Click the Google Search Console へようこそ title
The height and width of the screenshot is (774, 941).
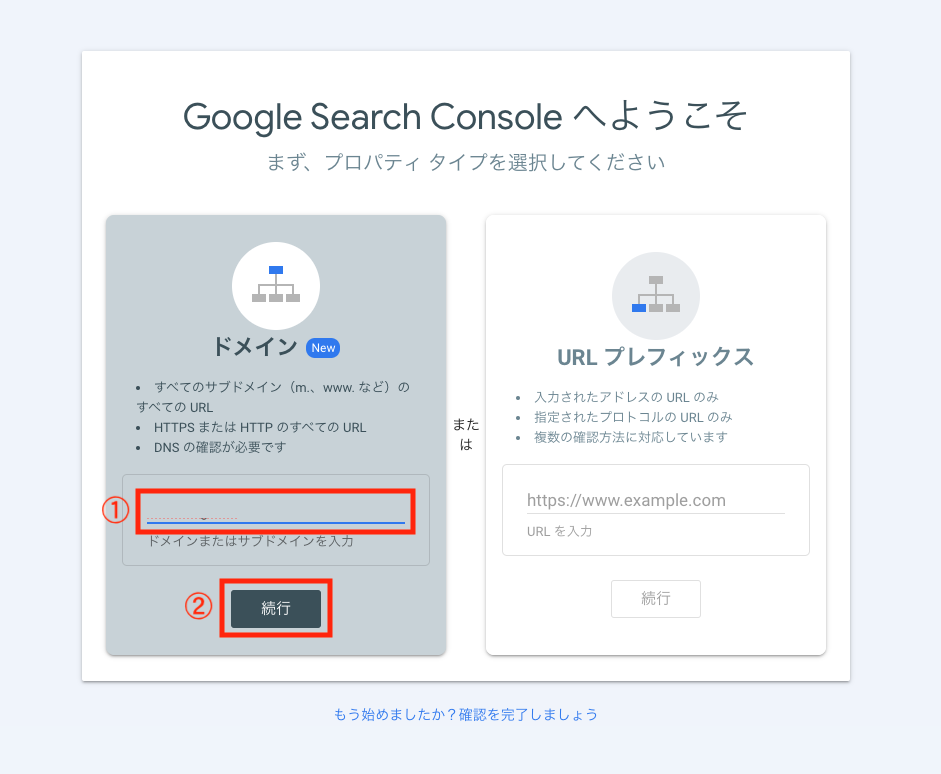tap(466, 116)
